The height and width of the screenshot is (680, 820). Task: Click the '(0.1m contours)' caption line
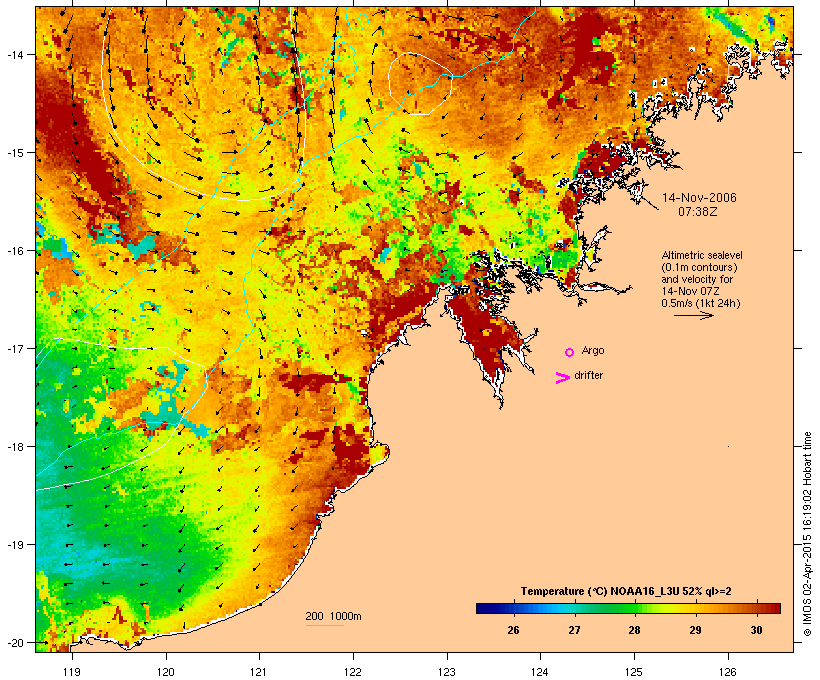(700, 267)
